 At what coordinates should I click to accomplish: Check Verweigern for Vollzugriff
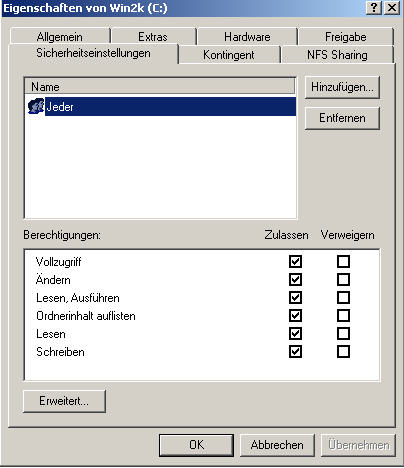point(343,262)
